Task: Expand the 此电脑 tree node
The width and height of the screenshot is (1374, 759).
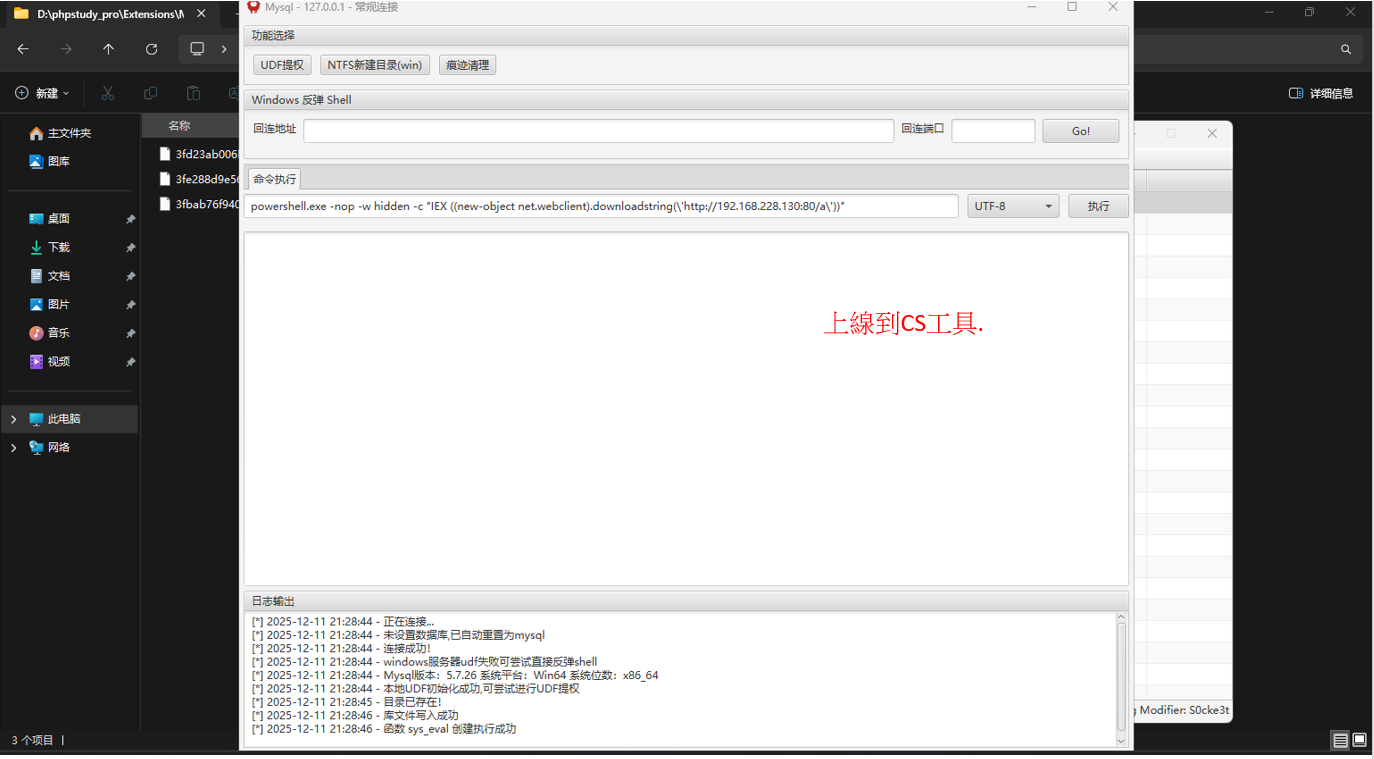Action: (13, 419)
